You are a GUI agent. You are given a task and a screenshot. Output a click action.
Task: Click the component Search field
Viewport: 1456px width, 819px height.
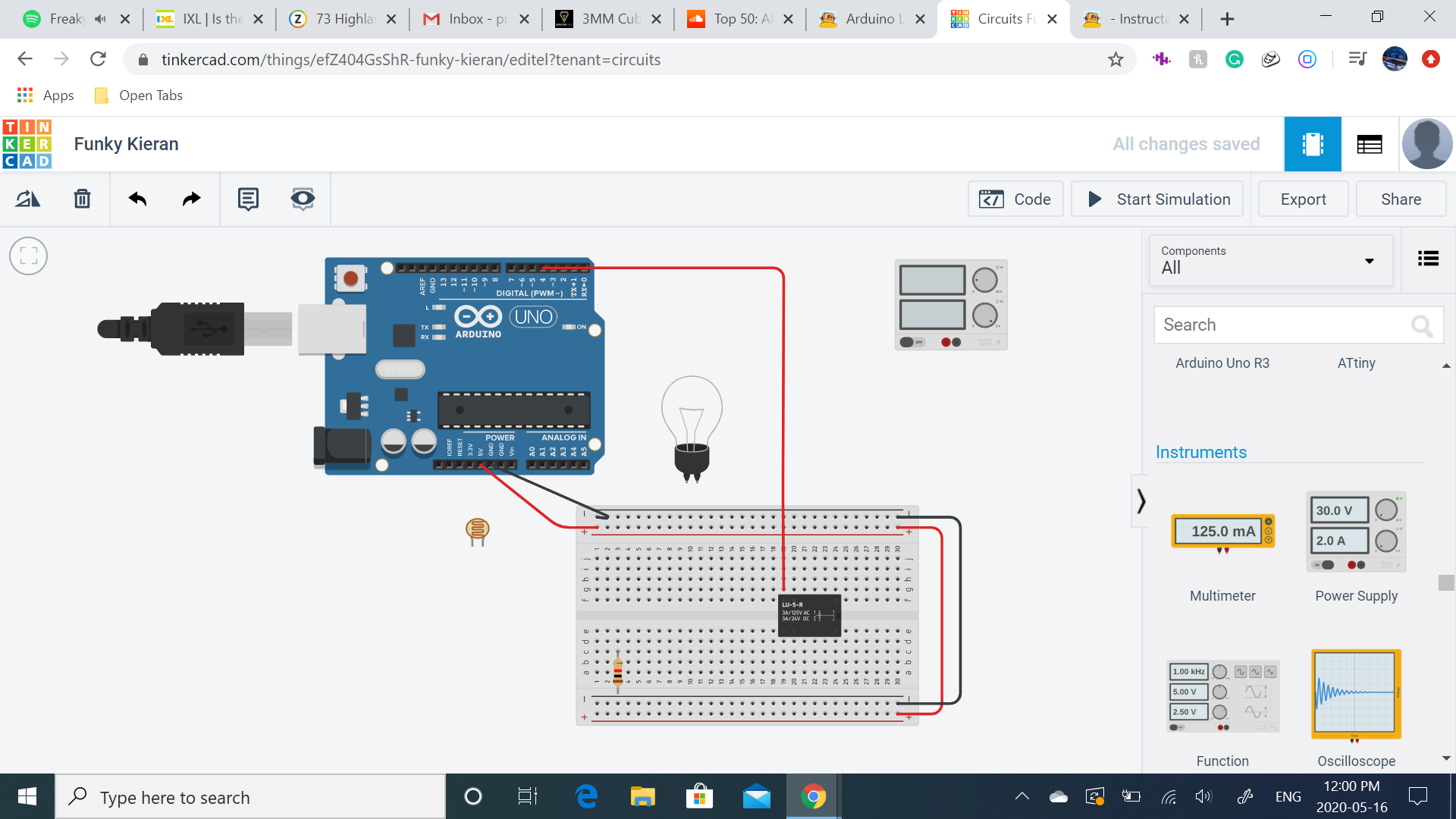click(x=1289, y=325)
